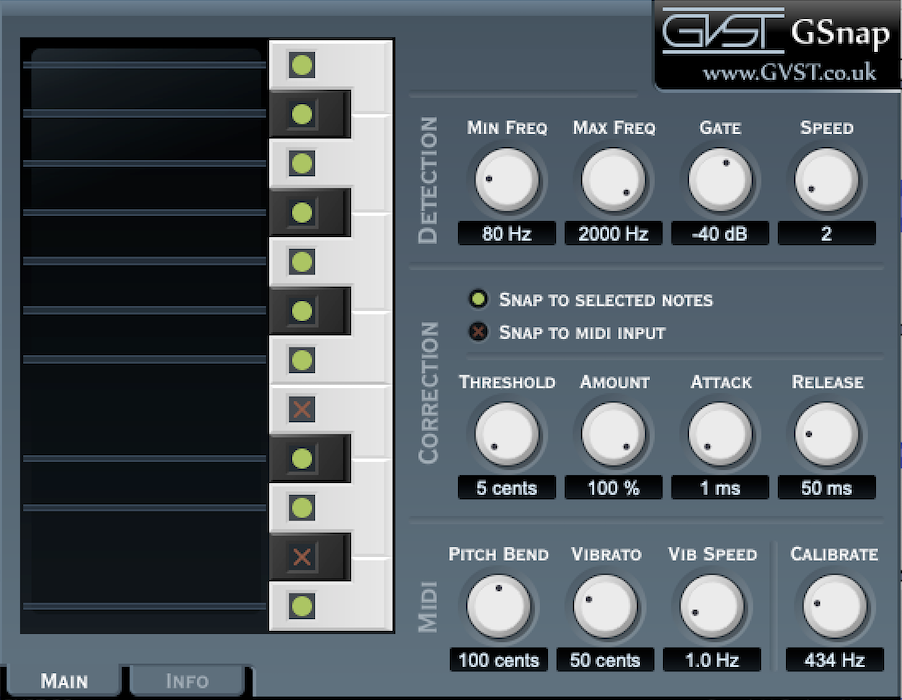Select Snap to midi input
This screenshot has height=700, width=902.
tap(478, 331)
